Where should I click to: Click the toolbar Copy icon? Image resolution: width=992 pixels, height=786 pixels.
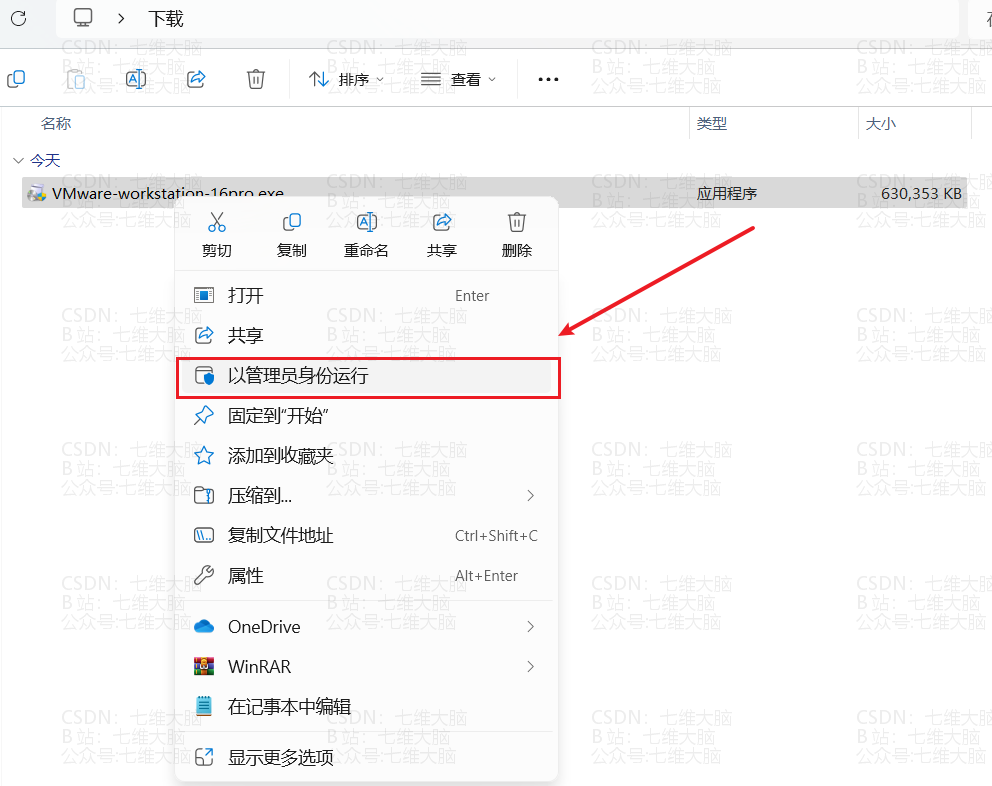(16, 79)
